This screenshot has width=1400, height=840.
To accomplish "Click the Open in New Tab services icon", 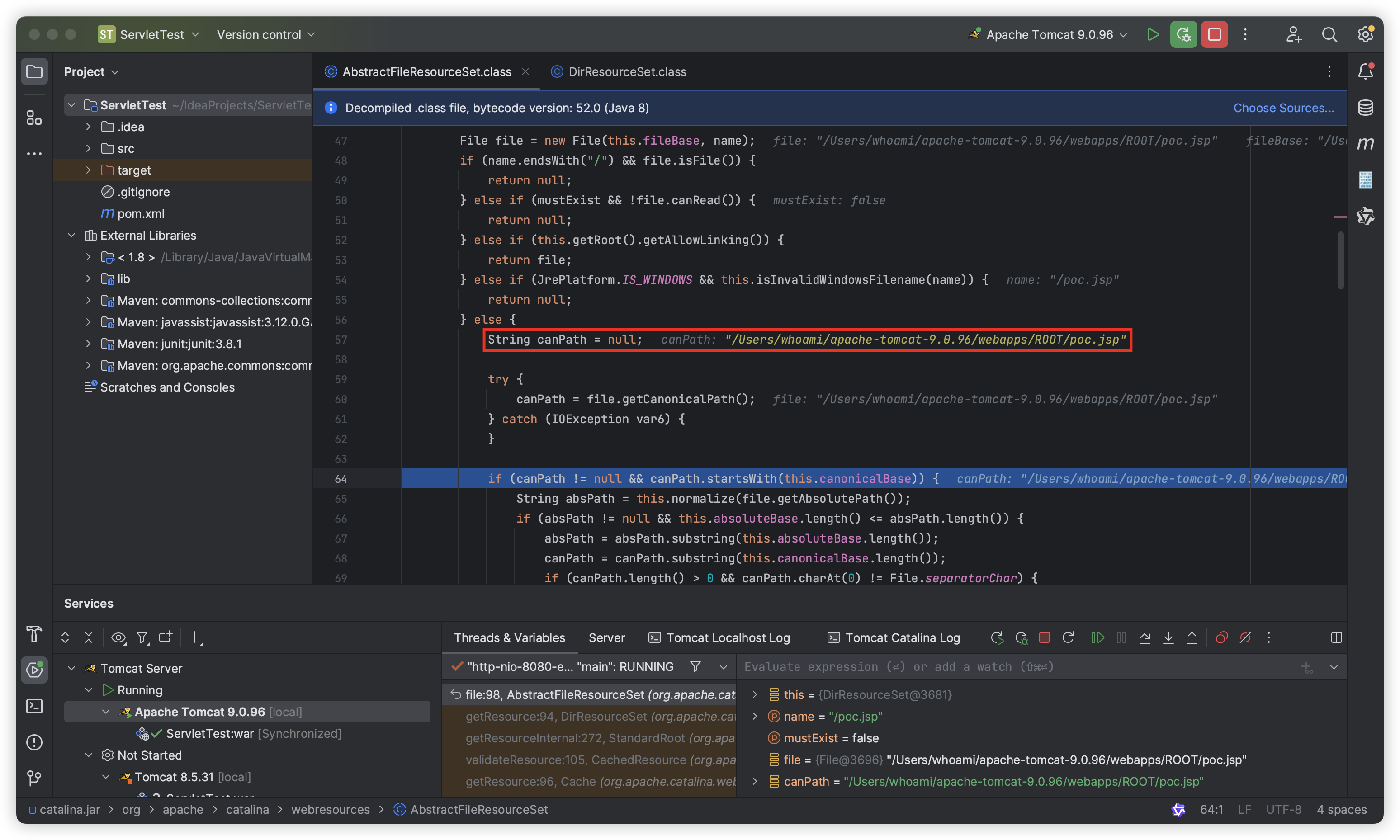I will [x=166, y=638].
